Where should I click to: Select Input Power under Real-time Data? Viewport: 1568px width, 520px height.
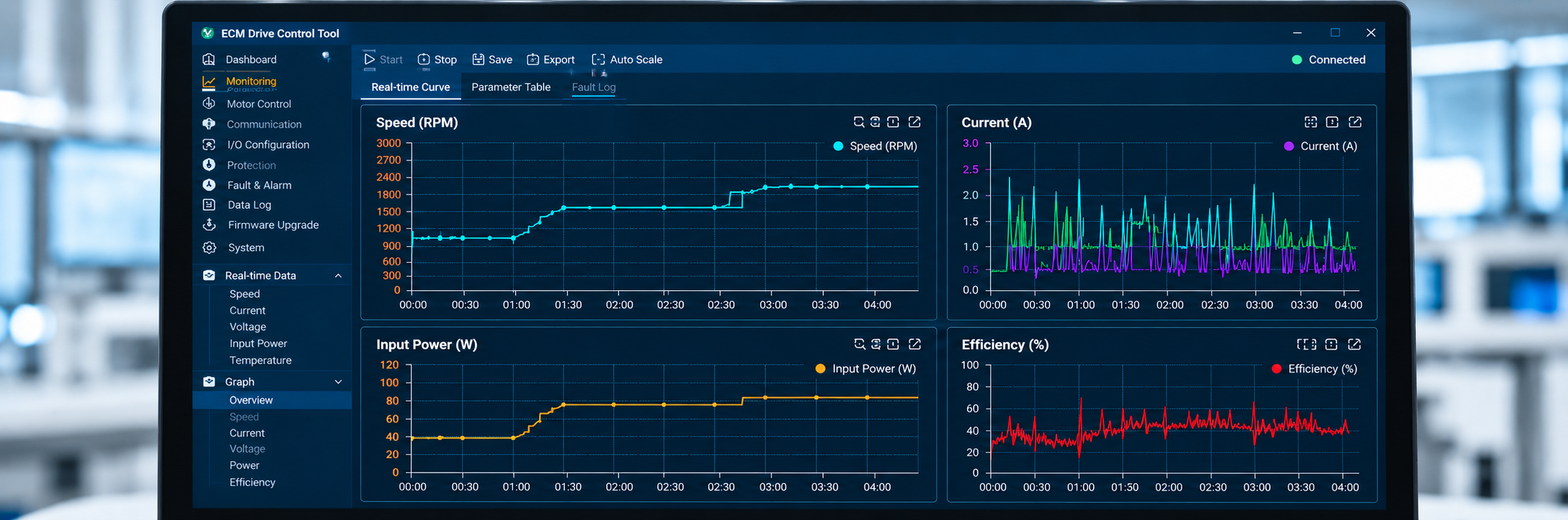click(258, 344)
